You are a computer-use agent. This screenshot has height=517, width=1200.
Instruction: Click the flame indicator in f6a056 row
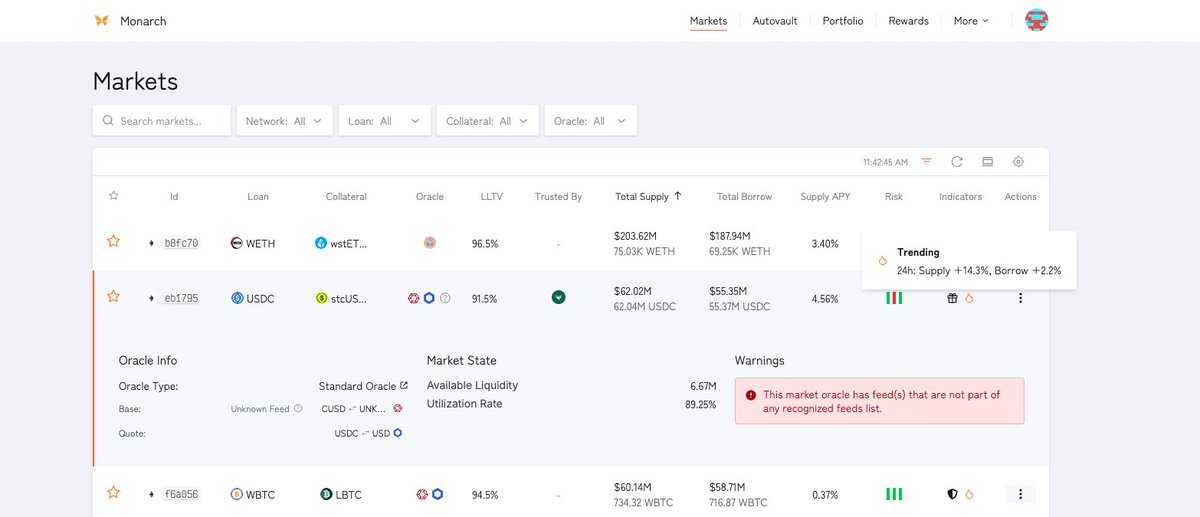[969, 494]
